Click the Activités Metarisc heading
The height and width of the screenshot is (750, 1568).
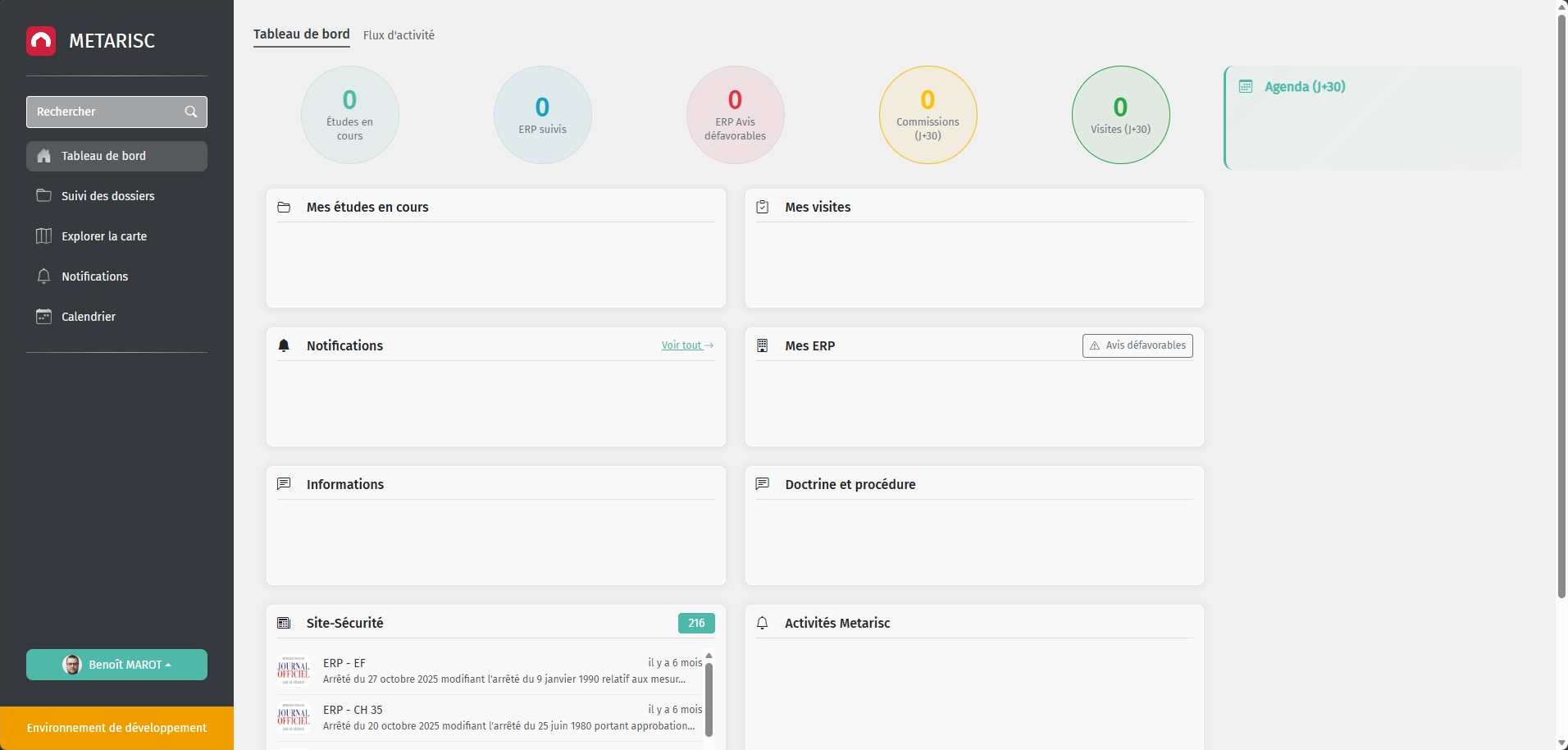837,624
